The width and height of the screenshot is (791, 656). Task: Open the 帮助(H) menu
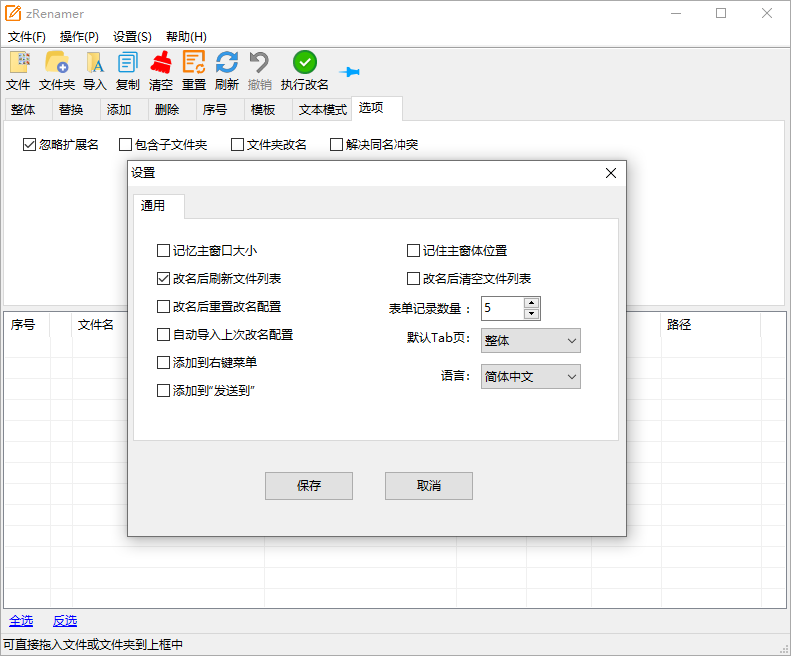coord(186,37)
